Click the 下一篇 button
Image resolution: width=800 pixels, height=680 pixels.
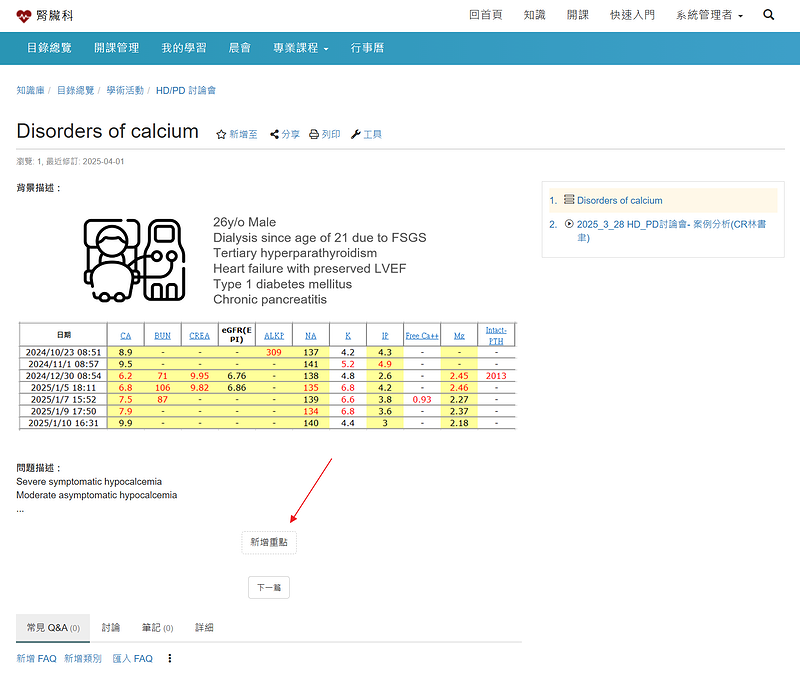pos(268,588)
